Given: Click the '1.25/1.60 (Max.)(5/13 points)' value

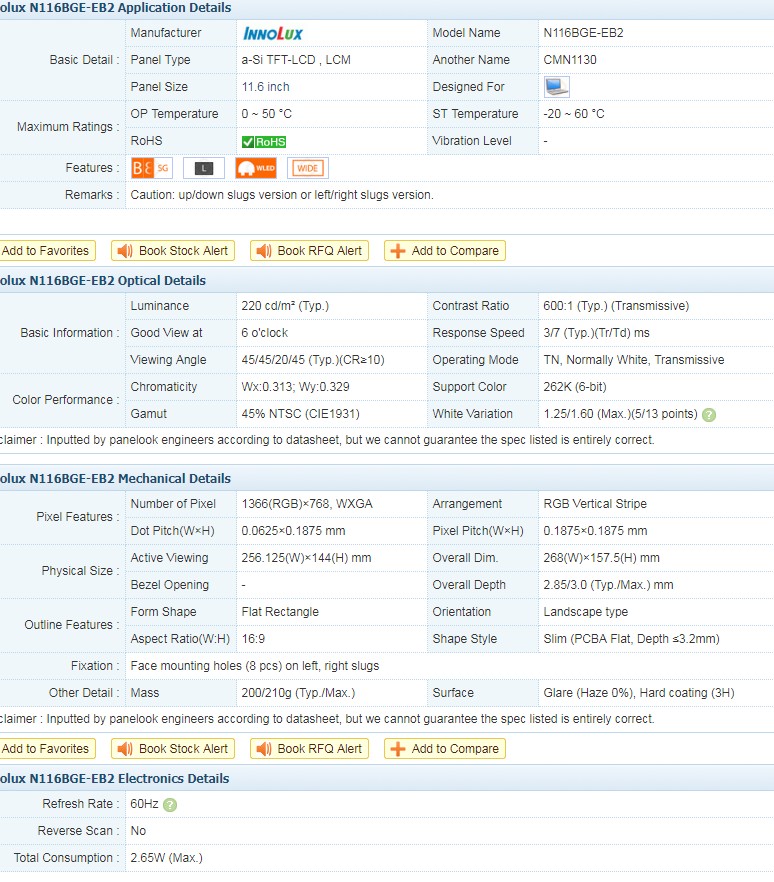Looking at the screenshot, I should pos(620,413).
